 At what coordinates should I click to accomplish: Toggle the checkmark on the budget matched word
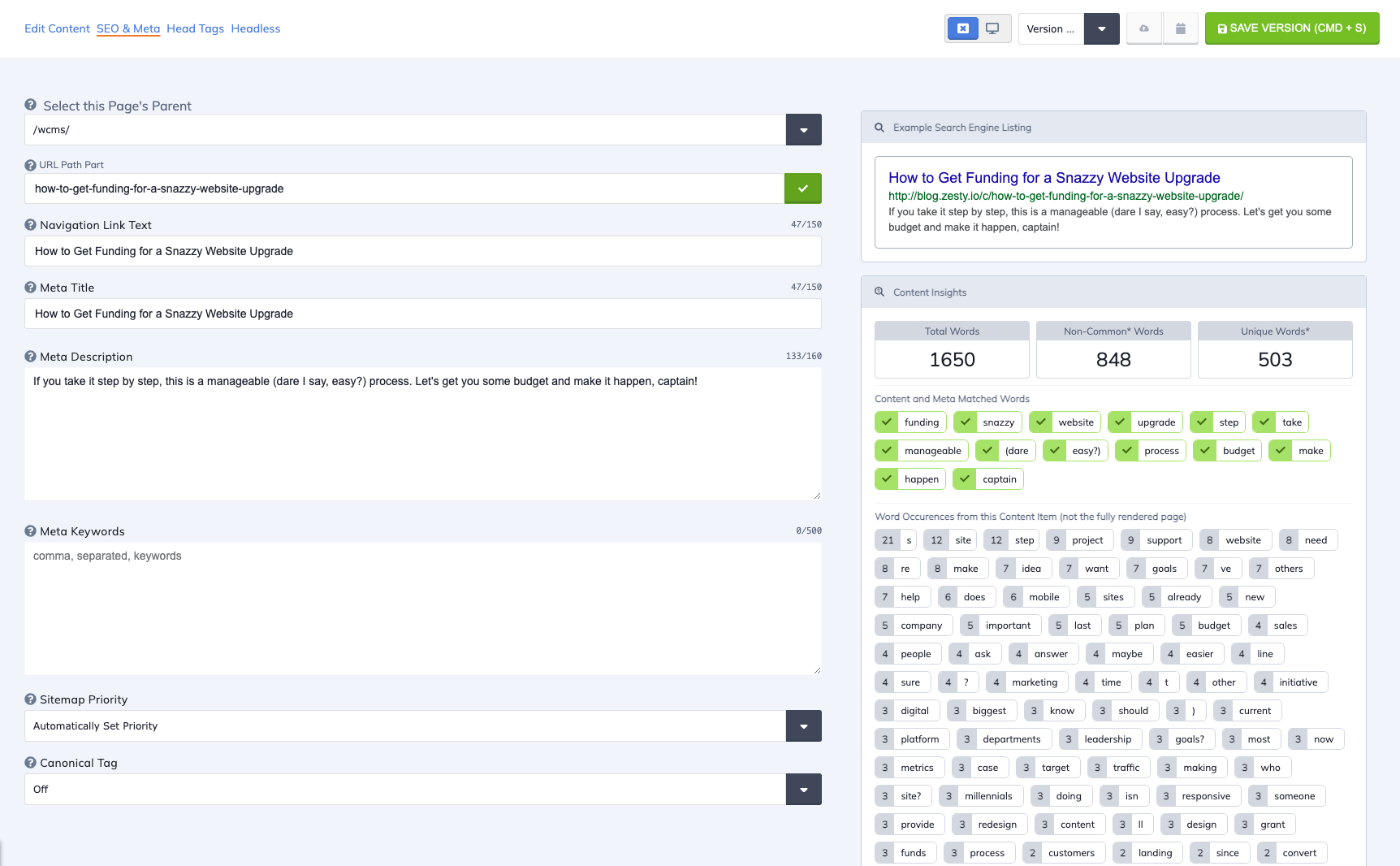[1204, 450]
